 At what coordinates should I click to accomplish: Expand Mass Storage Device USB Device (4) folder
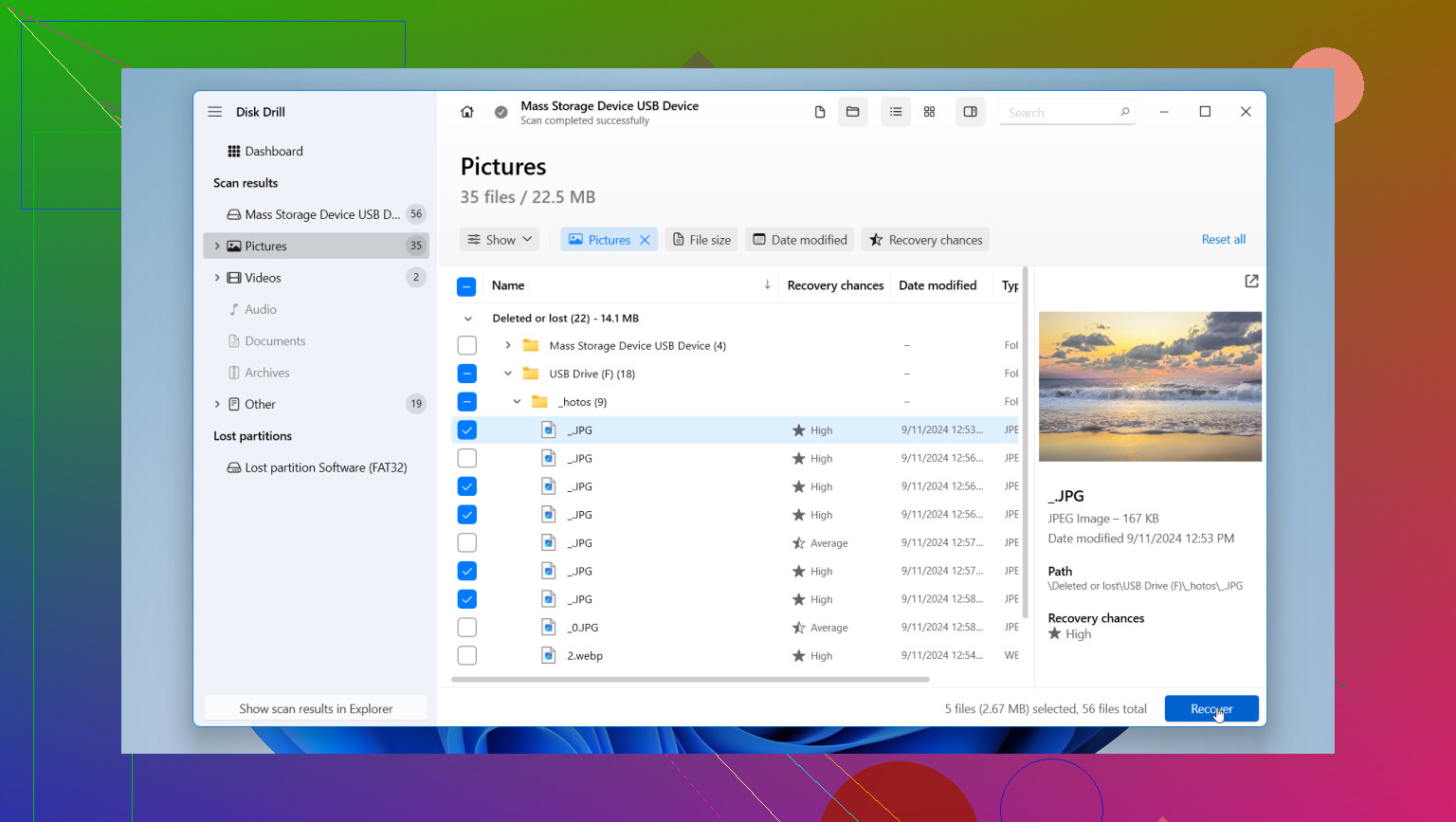[508, 345]
